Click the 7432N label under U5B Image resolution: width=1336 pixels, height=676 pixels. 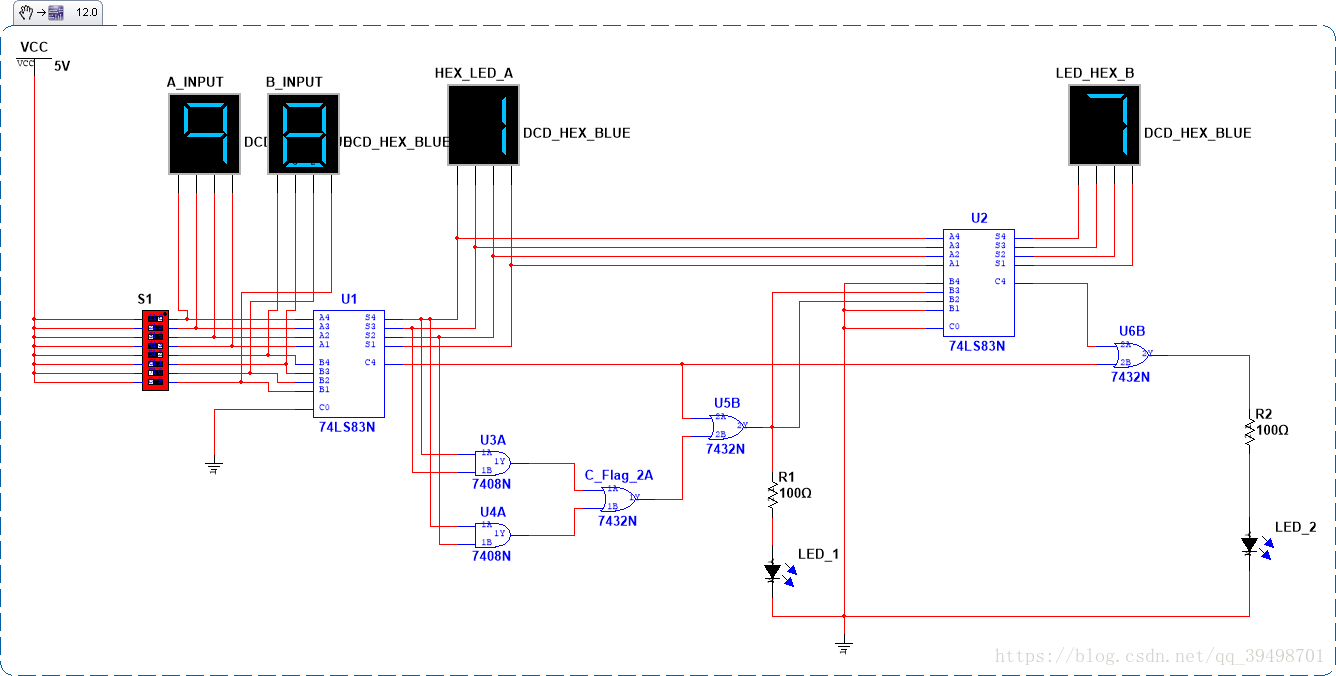[x=725, y=449]
